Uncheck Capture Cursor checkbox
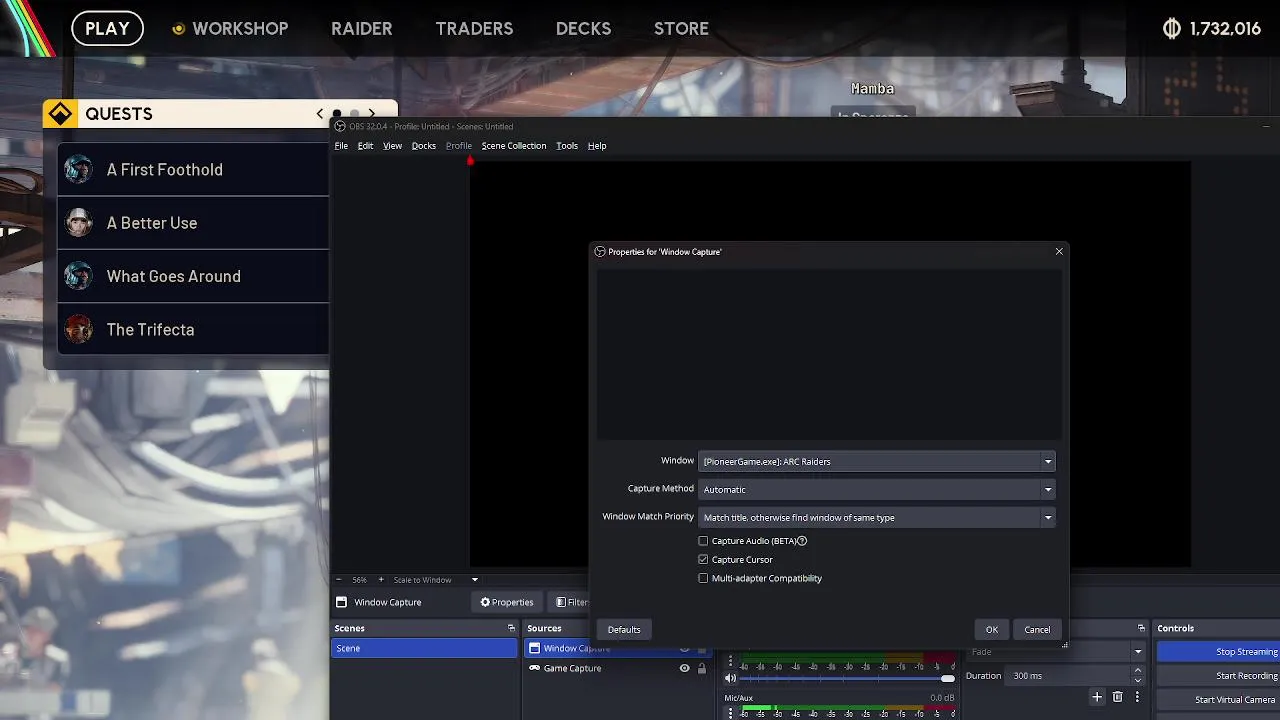 703,560
